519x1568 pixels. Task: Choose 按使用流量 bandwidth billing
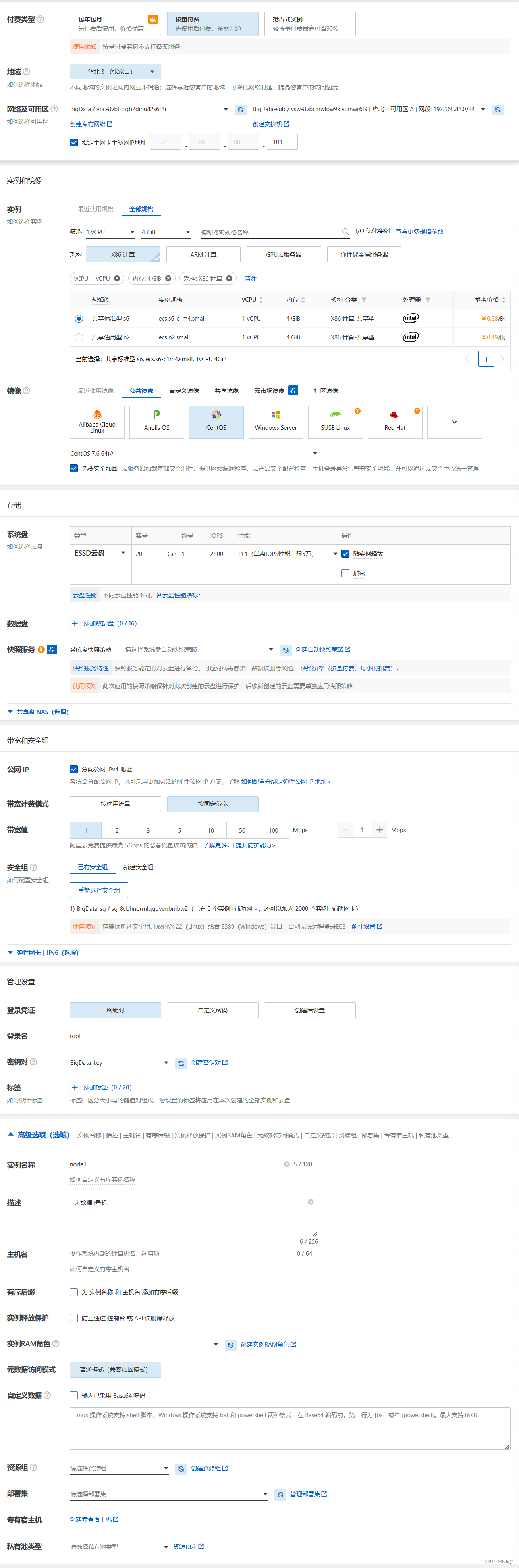tap(116, 804)
